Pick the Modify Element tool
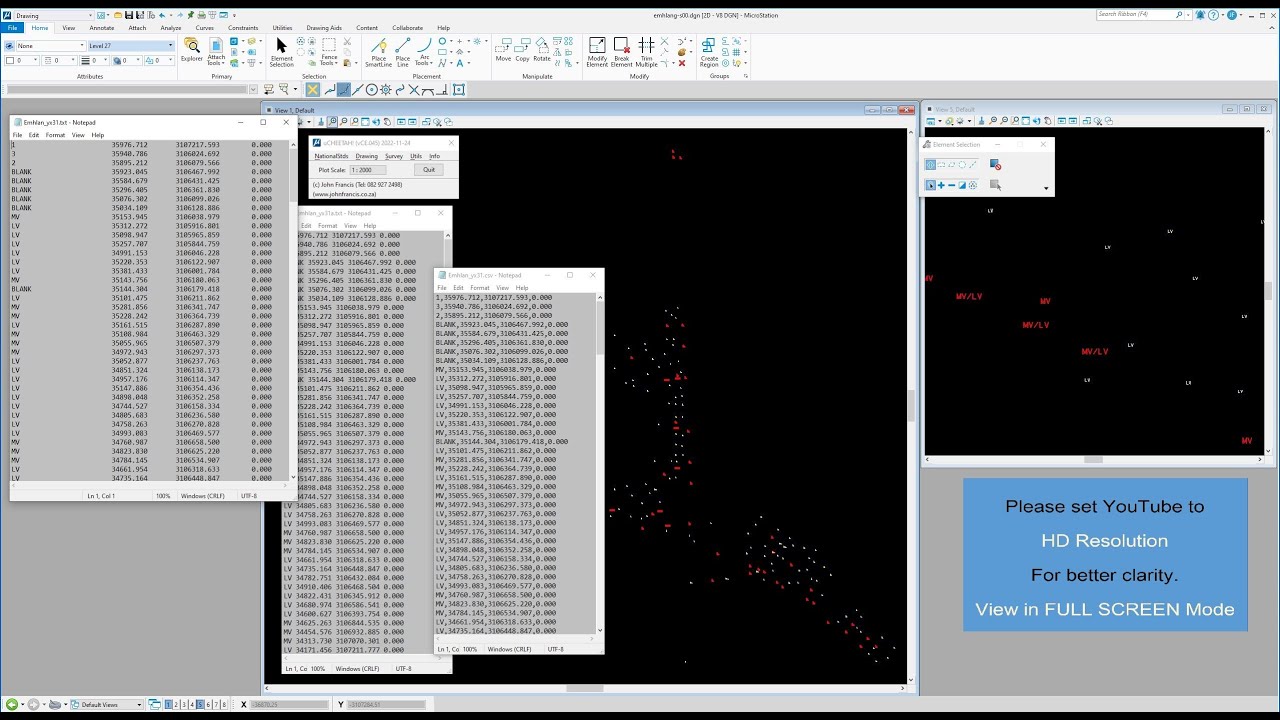Image resolution: width=1280 pixels, height=720 pixels. point(597,52)
